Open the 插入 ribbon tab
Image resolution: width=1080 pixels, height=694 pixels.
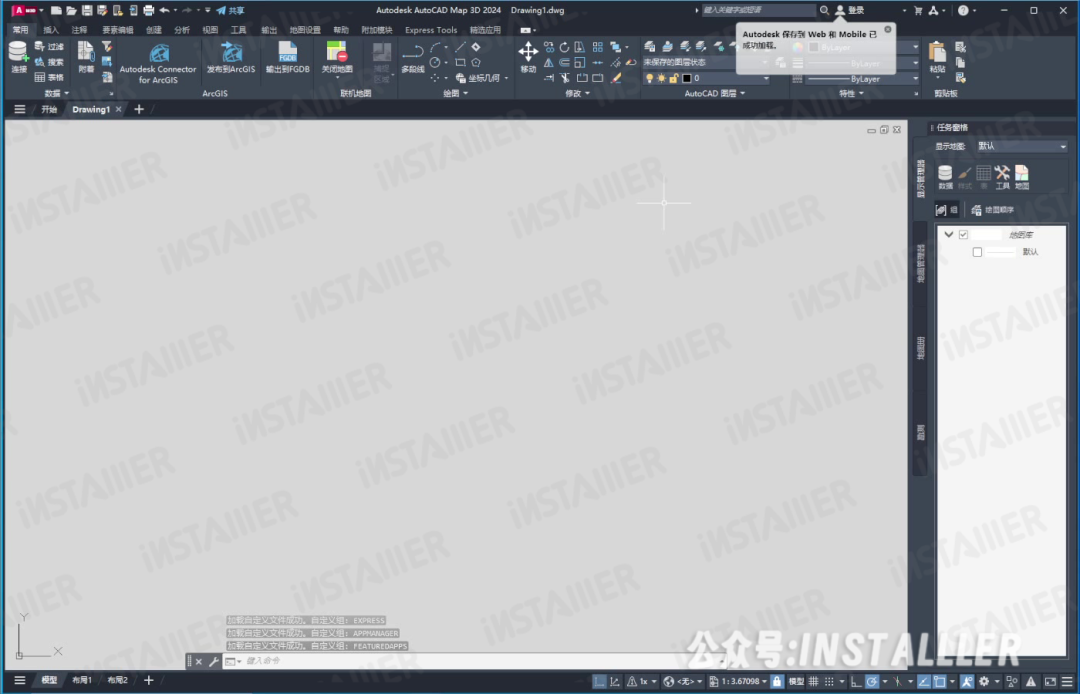(51, 30)
